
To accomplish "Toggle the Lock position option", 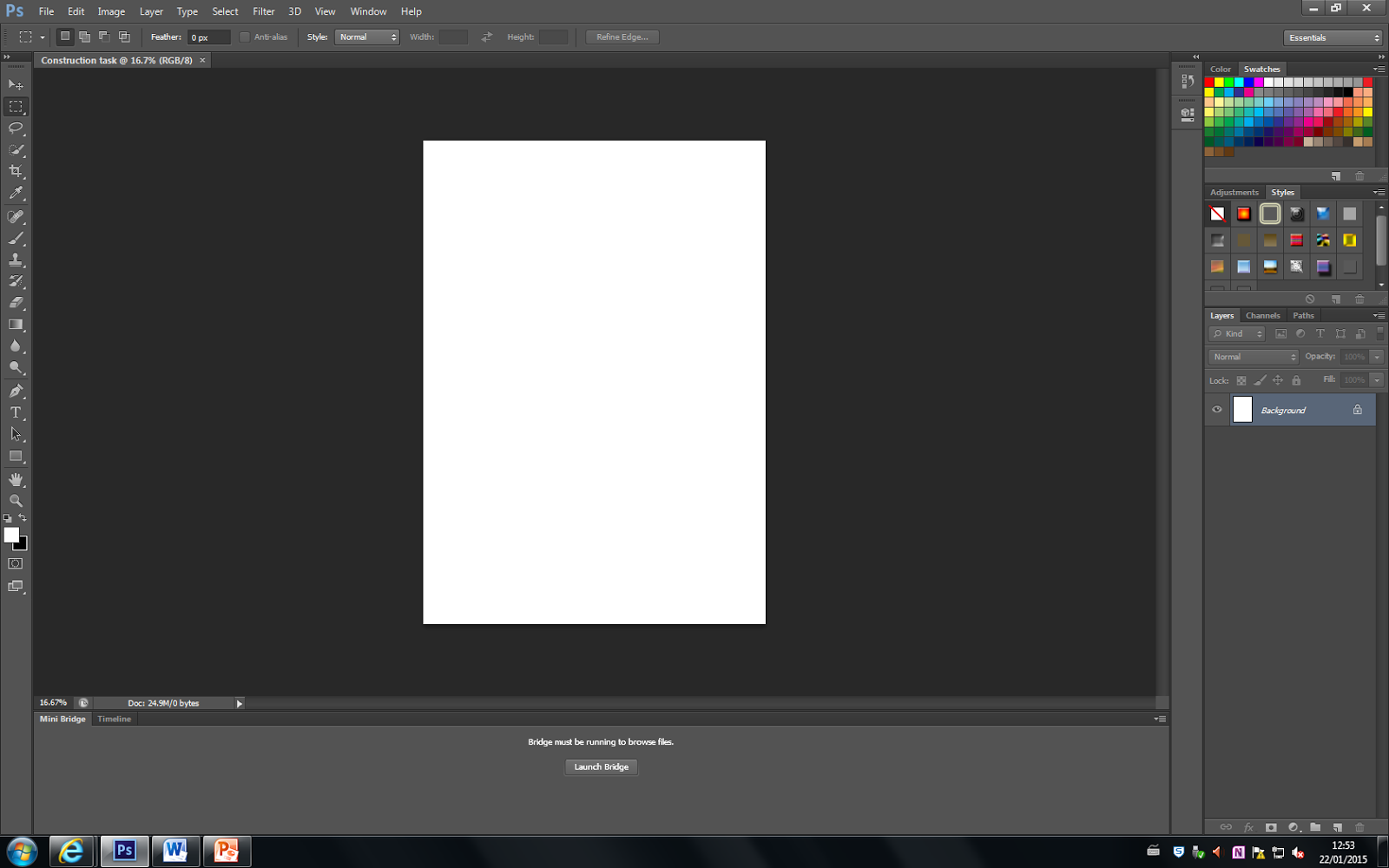I will 1278,380.
